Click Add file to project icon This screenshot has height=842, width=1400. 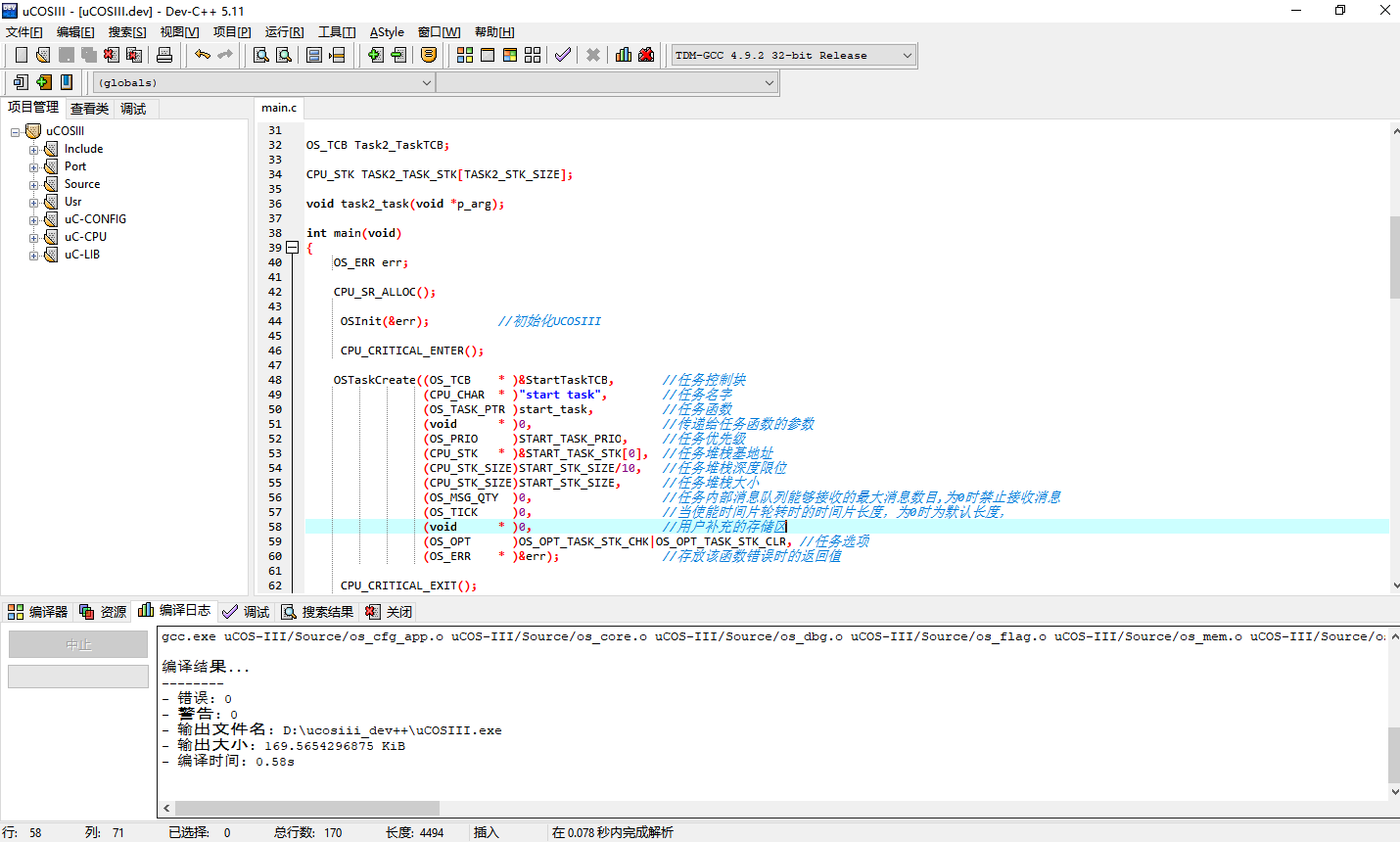(x=376, y=55)
